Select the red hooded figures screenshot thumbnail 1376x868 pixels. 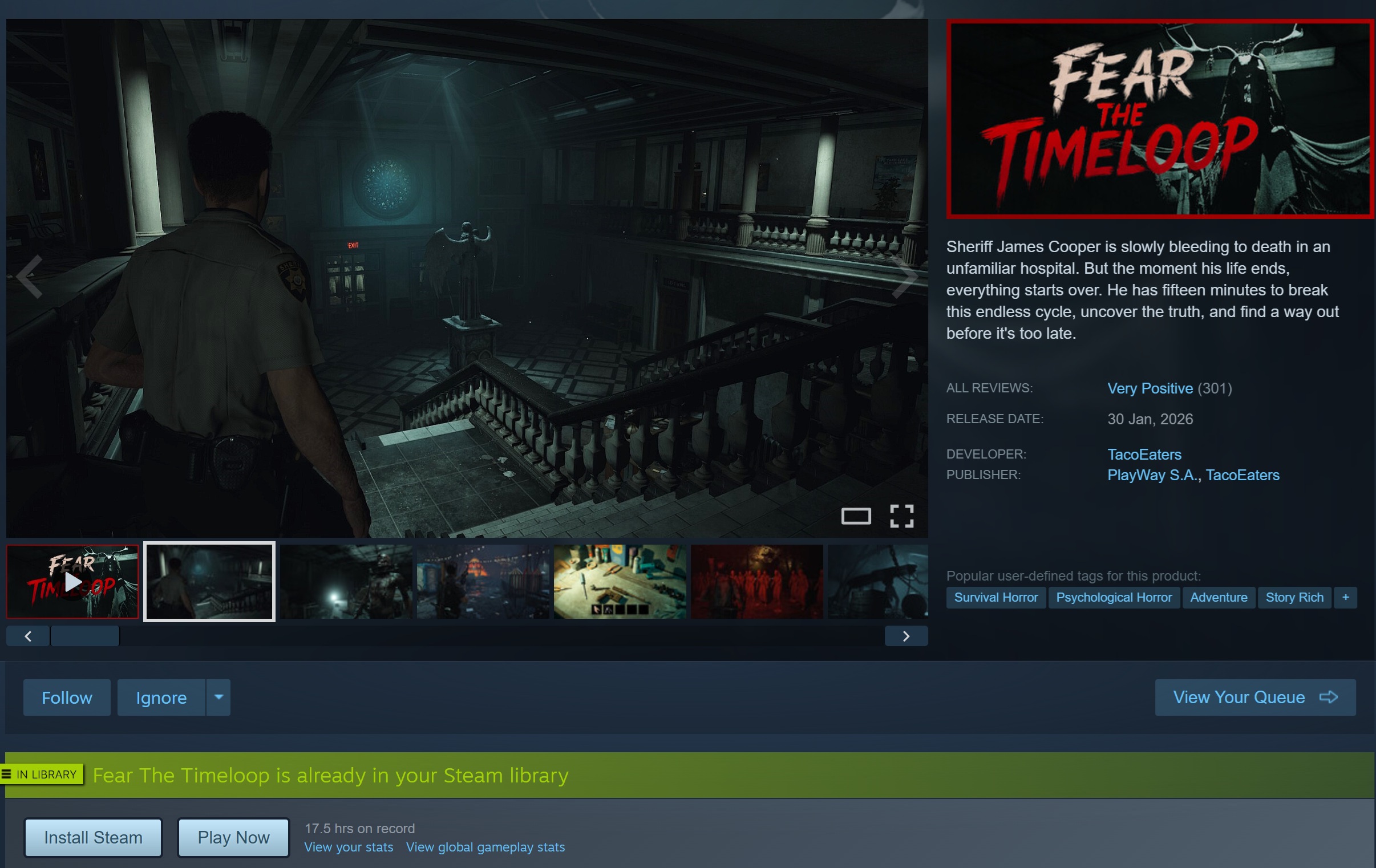[x=756, y=581]
